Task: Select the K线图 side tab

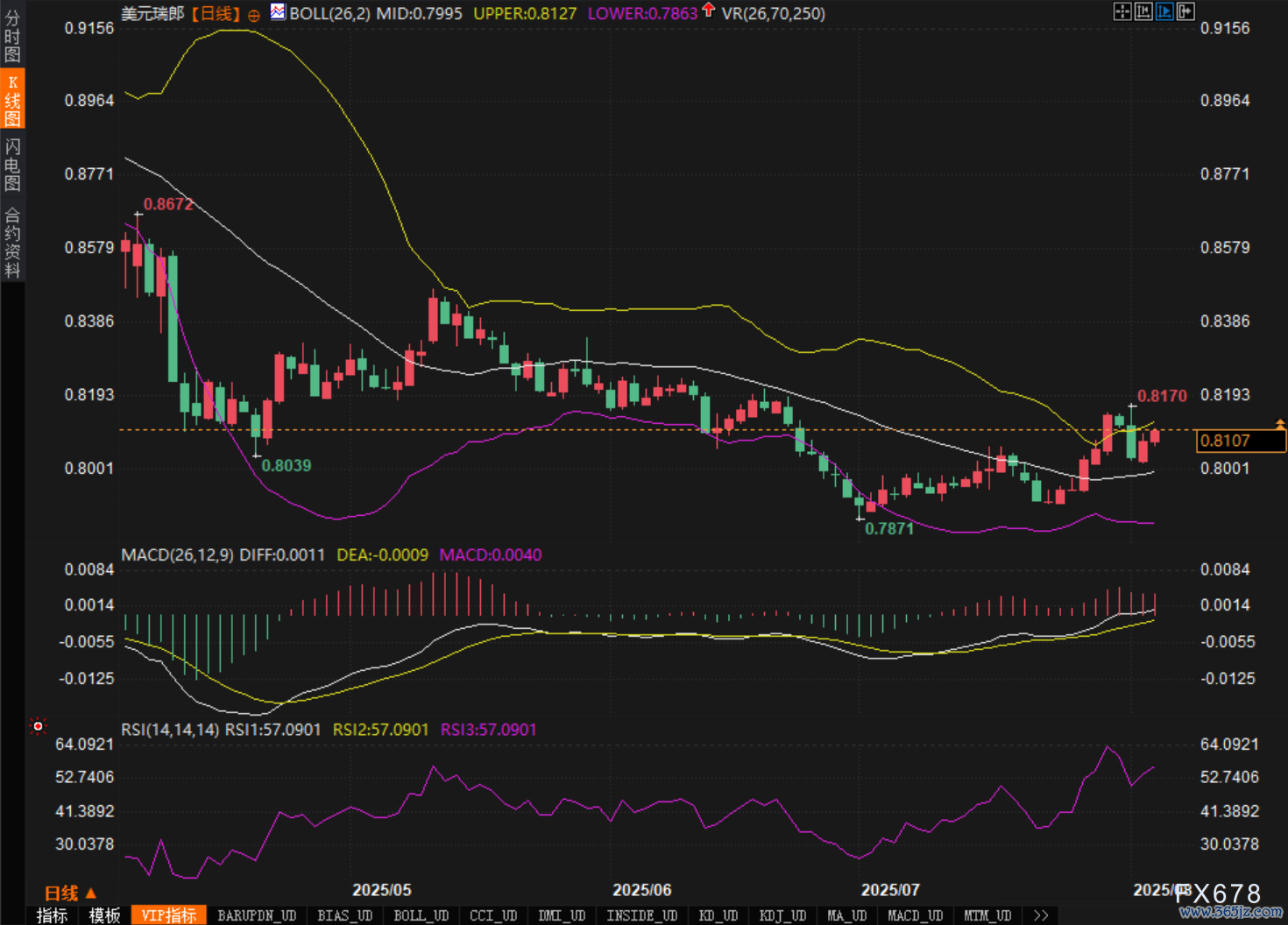Action: (x=12, y=99)
